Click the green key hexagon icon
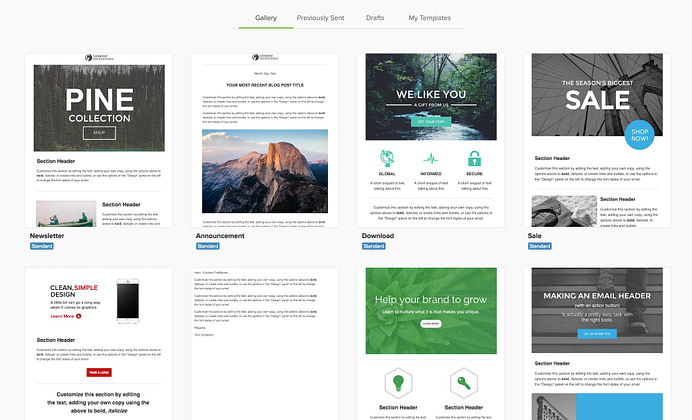 [x=464, y=383]
